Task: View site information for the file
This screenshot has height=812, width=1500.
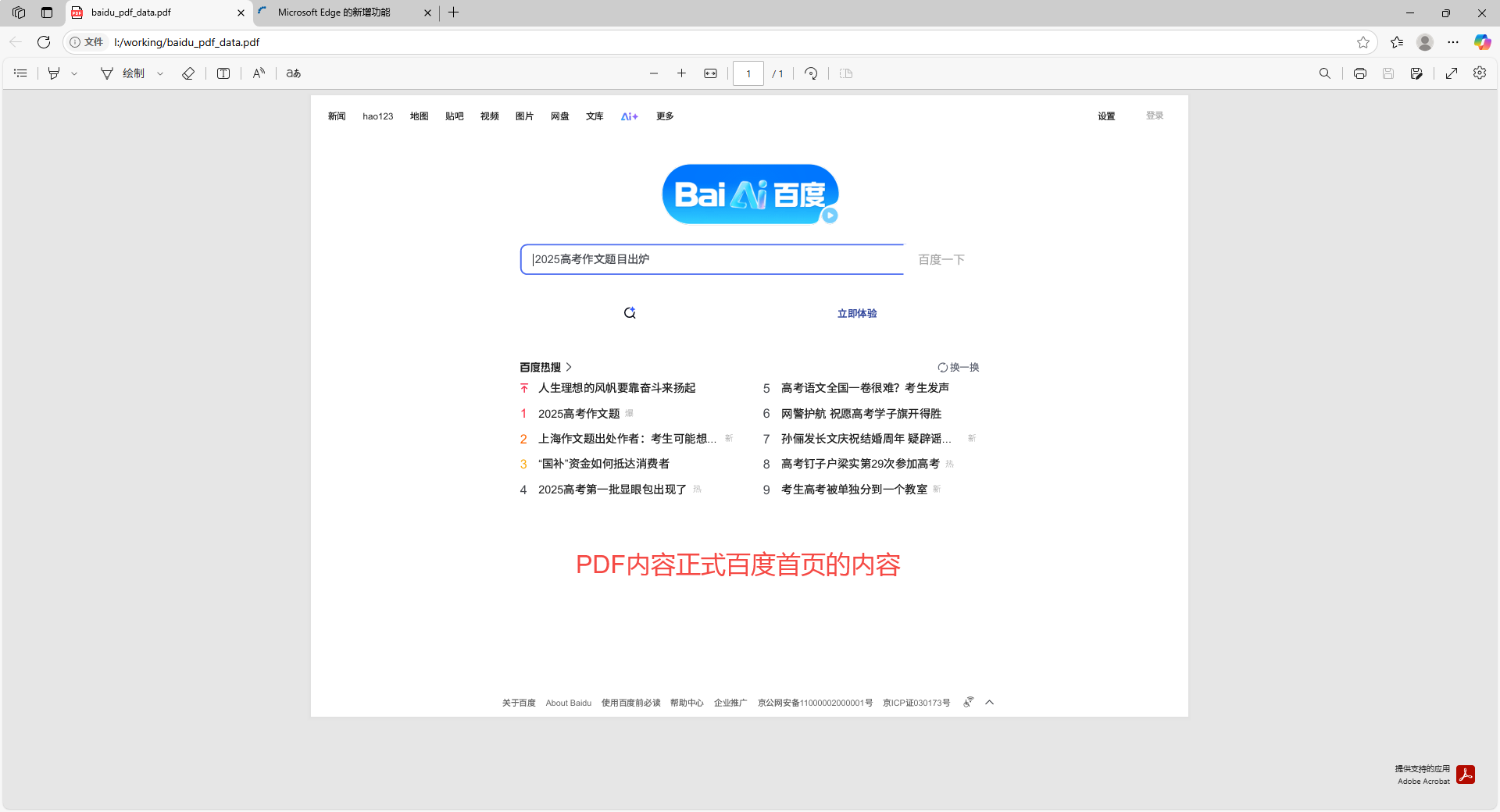Action: point(86,42)
